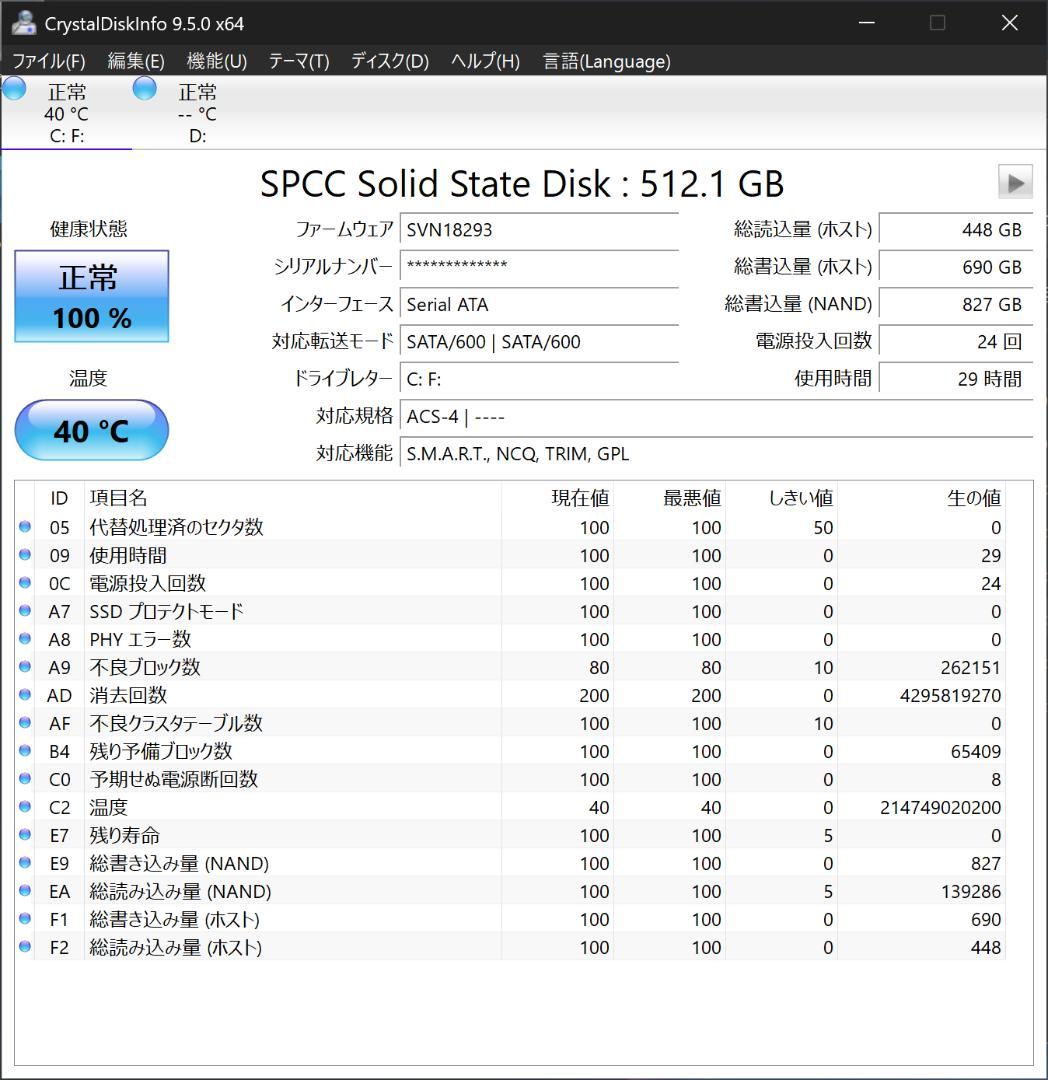Click power-on count value 24 回
This screenshot has height=1080, width=1048.
[x=956, y=341]
